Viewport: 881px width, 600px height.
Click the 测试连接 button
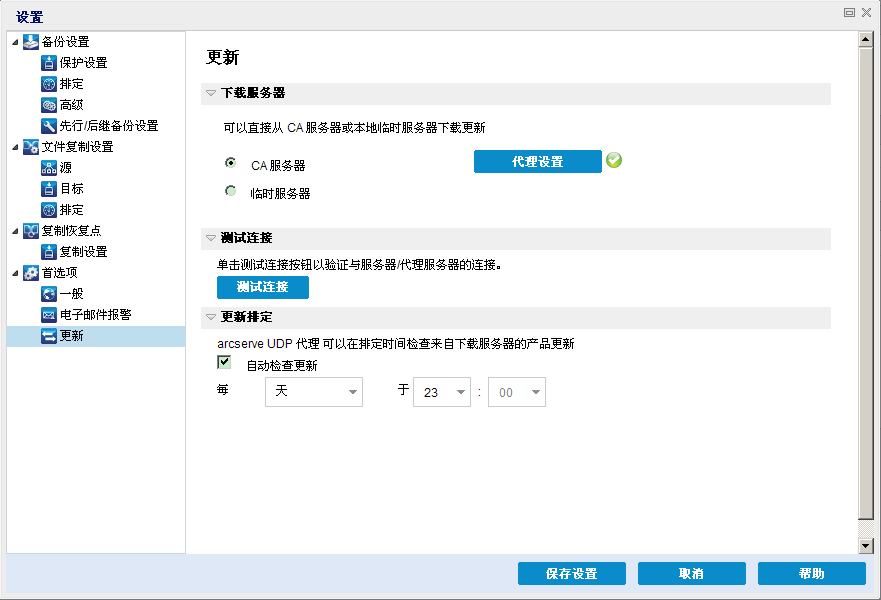click(262, 287)
